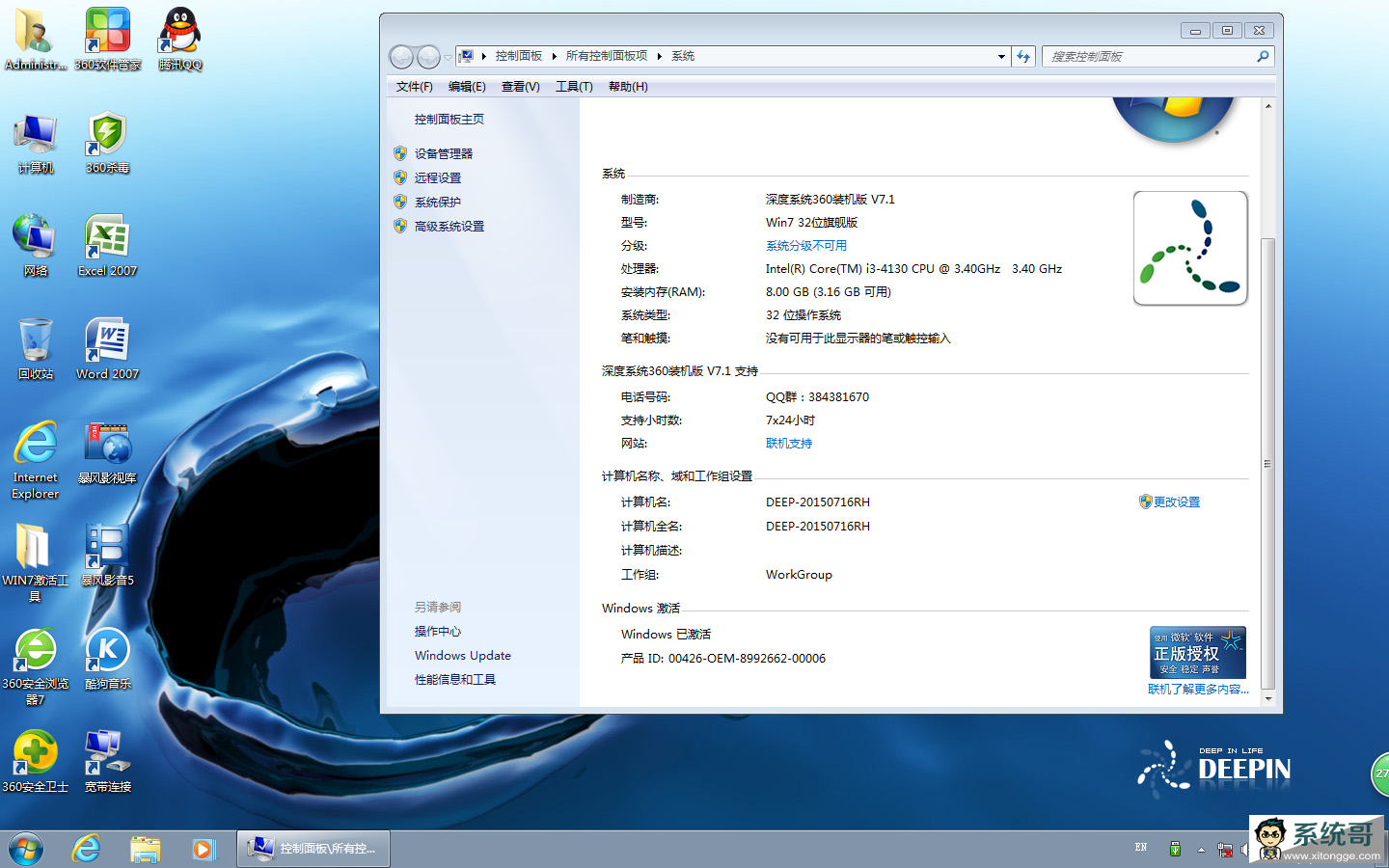Open 性能信息和工具 under 另请参阅

click(x=455, y=680)
